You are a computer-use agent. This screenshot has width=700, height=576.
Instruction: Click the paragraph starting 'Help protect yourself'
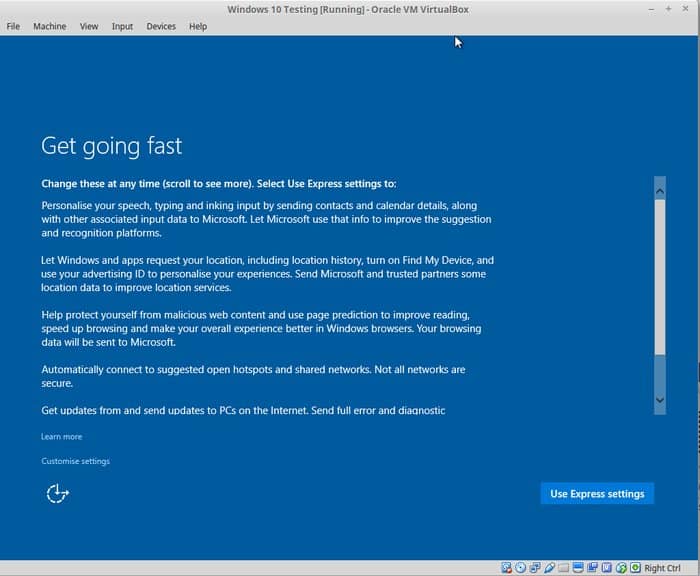tap(261, 329)
